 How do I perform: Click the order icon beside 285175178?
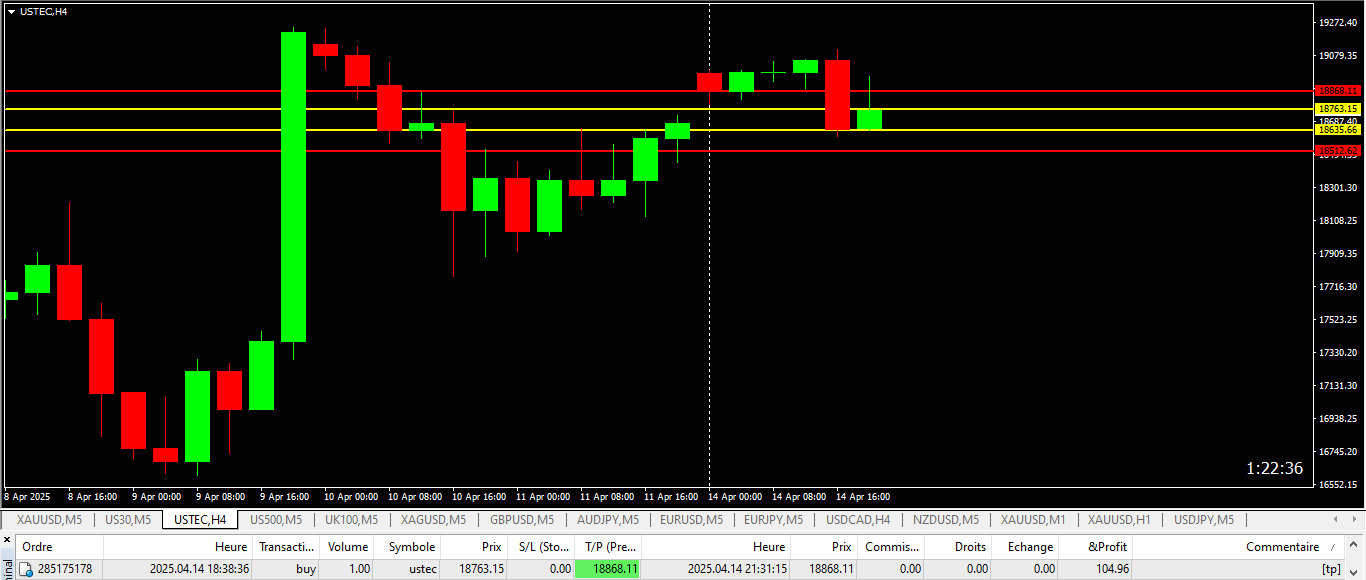(26, 569)
